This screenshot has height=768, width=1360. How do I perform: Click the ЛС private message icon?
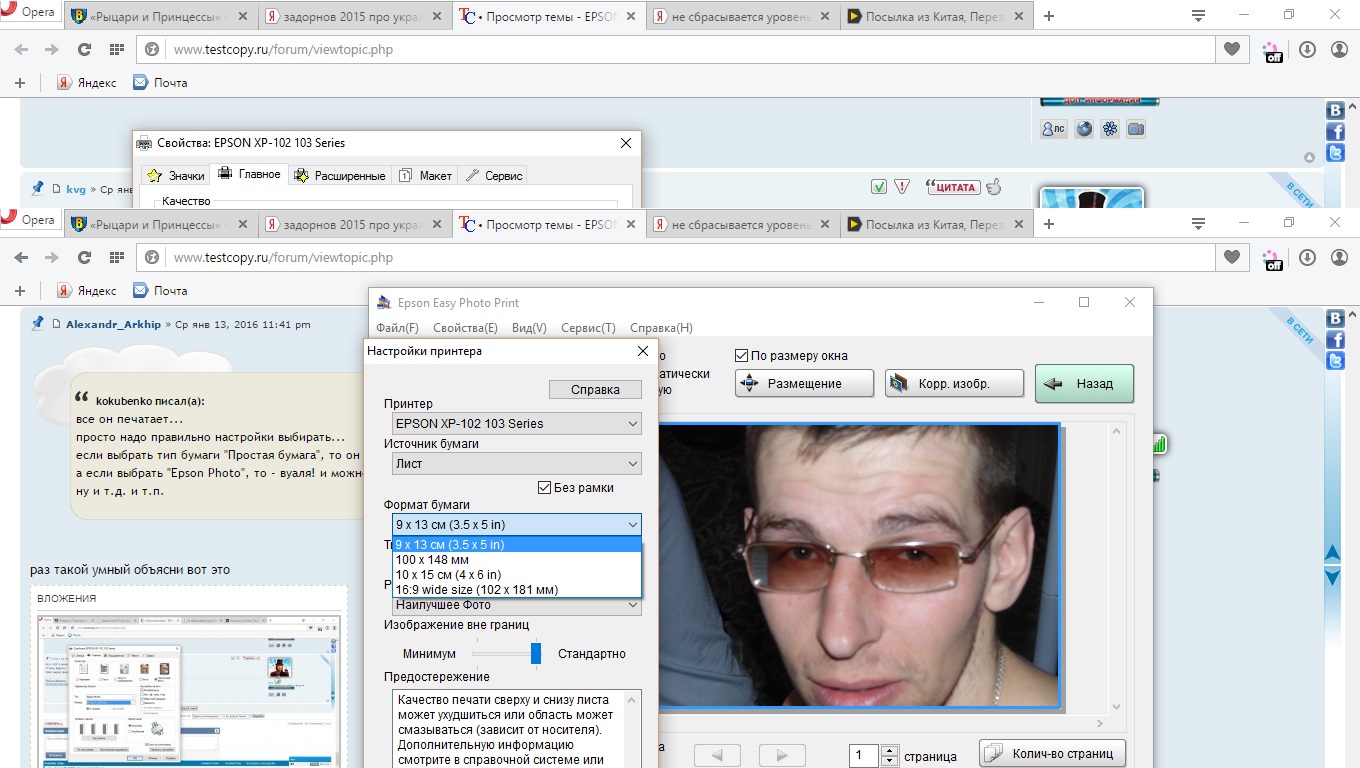[1053, 129]
